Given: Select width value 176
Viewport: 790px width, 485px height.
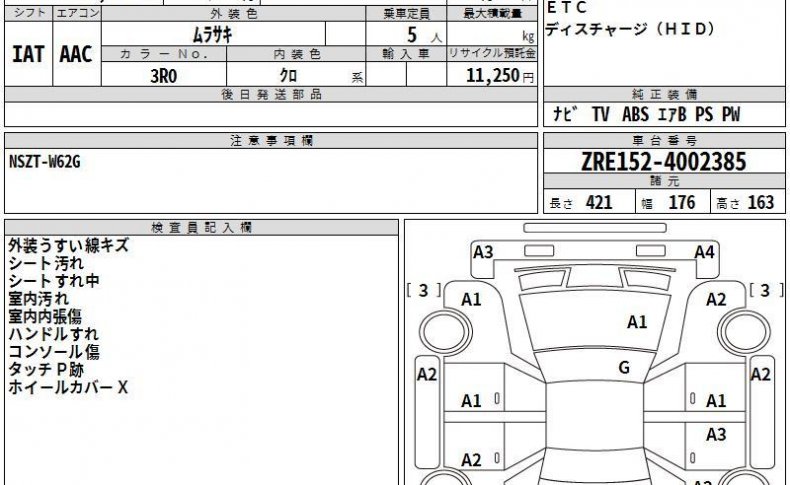Looking at the screenshot, I should 682,202.
